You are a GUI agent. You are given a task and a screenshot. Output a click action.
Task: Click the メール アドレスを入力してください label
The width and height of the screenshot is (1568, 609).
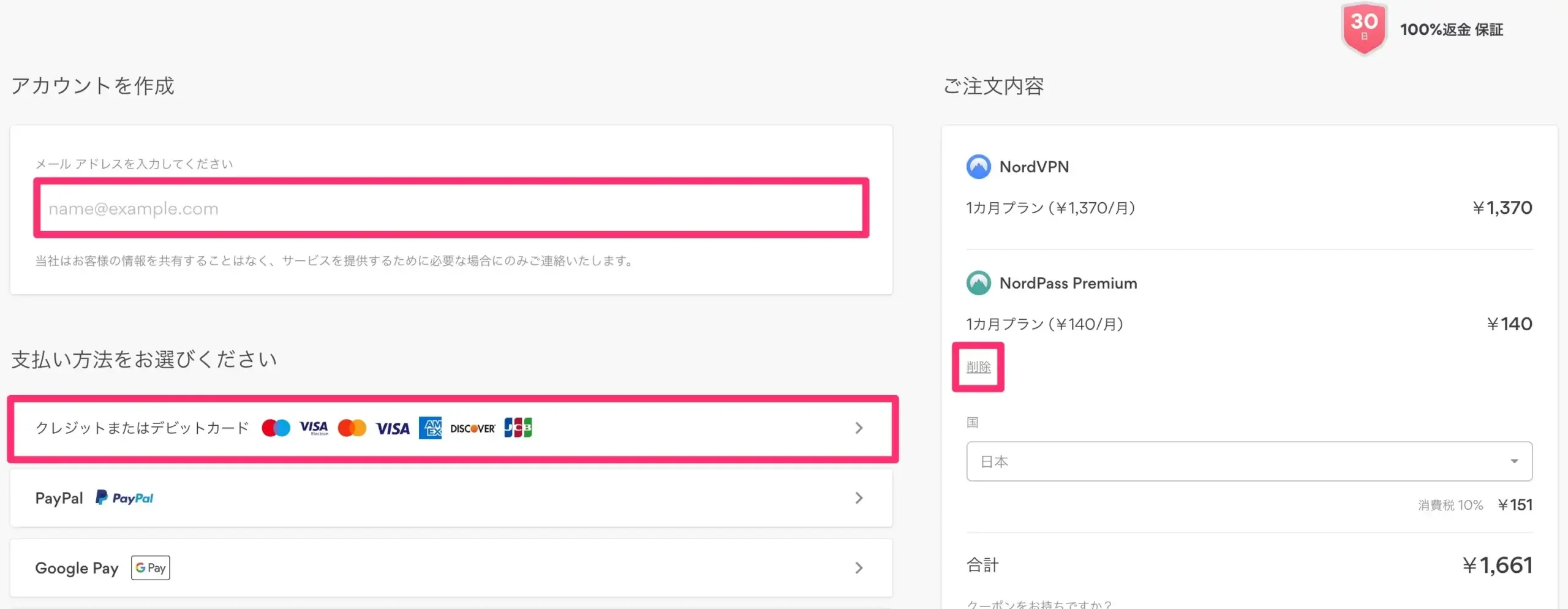(x=134, y=164)
